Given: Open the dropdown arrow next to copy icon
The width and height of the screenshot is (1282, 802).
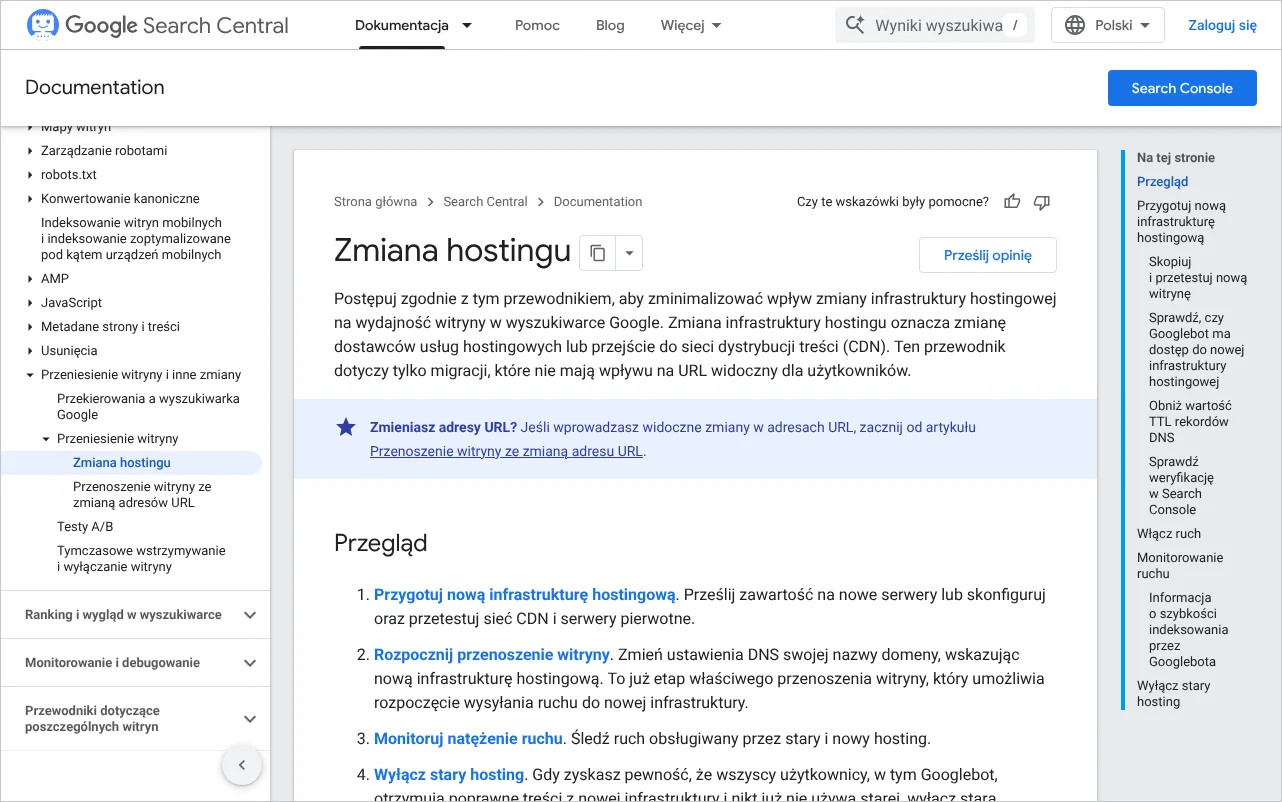Looking at the screenshot, I should [629, 254].
